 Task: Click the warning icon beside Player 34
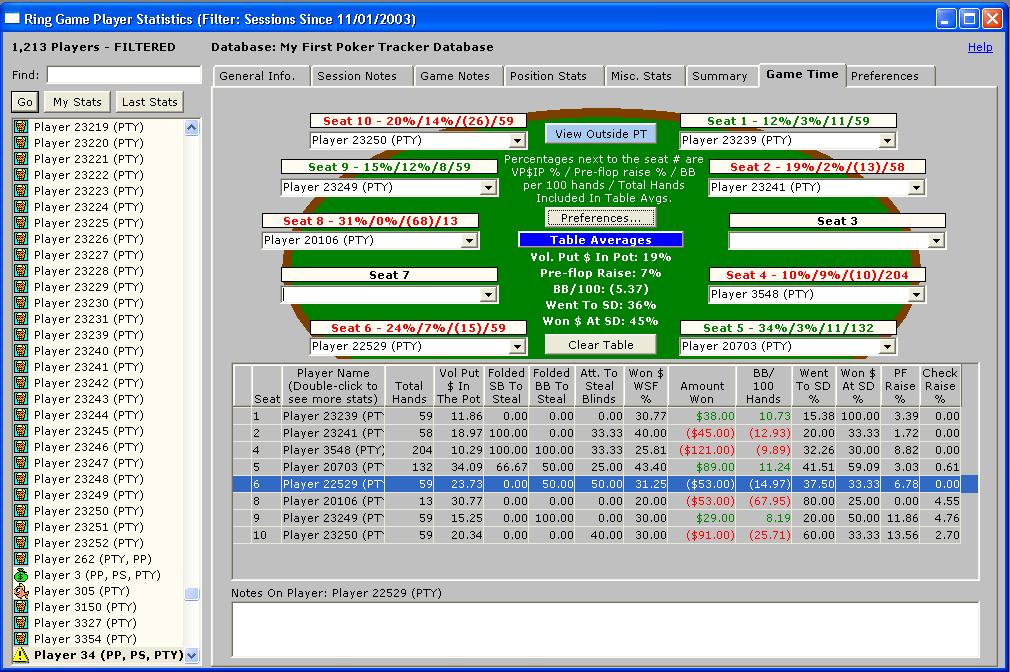point(20,655)
